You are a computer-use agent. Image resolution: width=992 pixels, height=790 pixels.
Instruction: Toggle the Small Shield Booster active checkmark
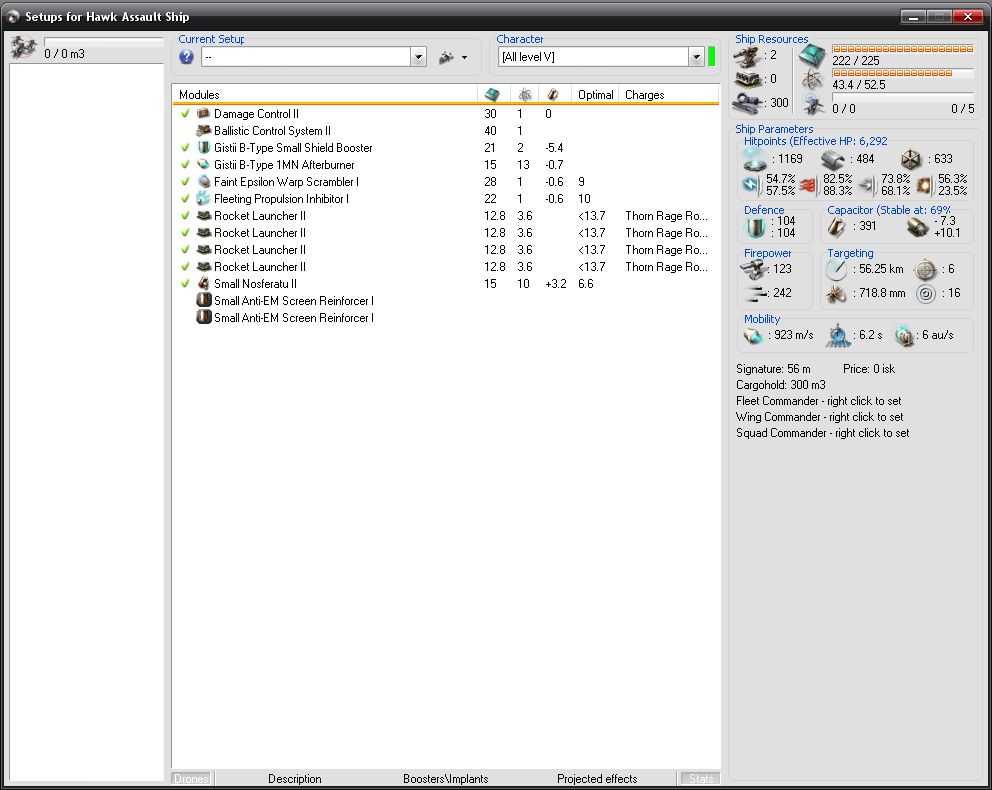[185, 147]
